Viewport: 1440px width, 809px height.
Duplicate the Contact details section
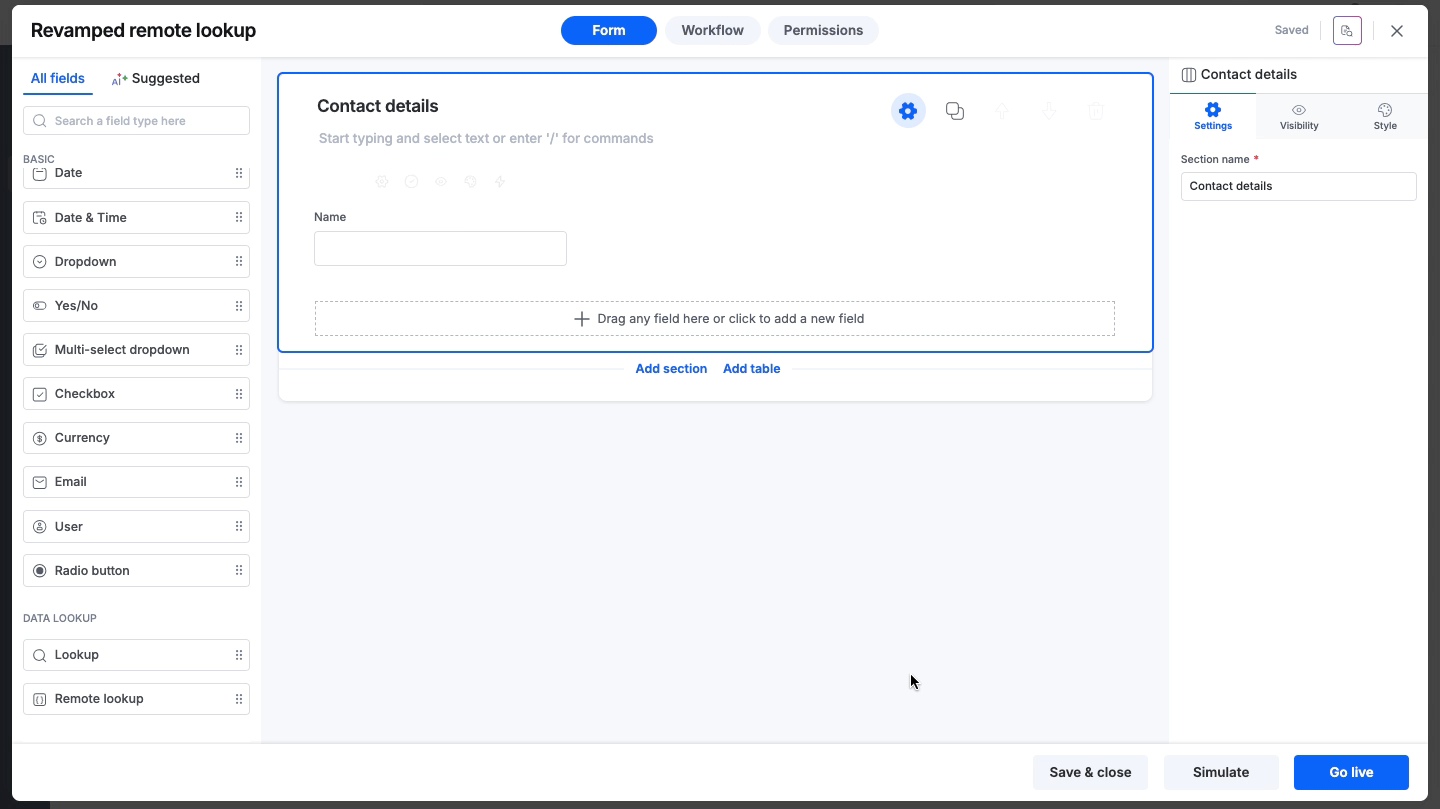tap(954, 111)
